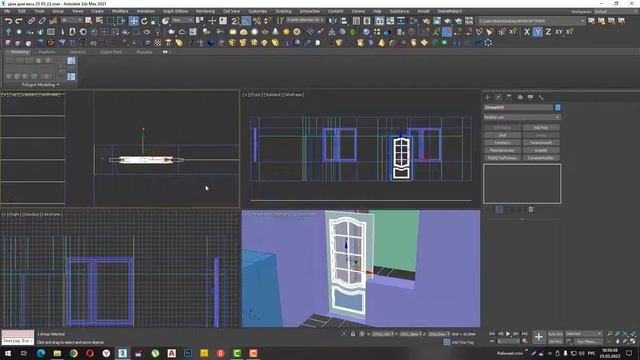
Task: Switch to the Object Paint ribbon tab
Action: point(111,52)
